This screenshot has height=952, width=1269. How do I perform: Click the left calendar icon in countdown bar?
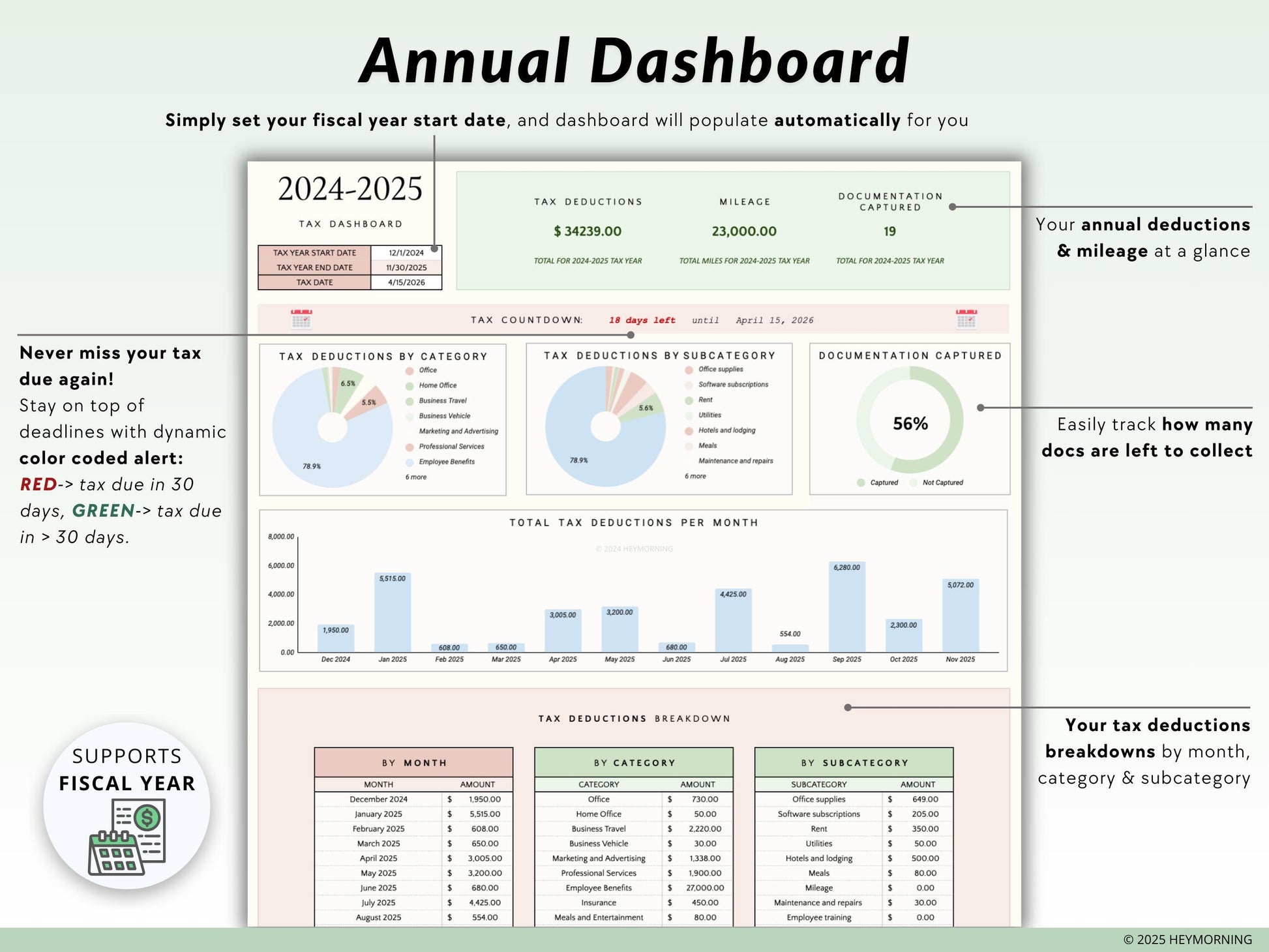301,320
